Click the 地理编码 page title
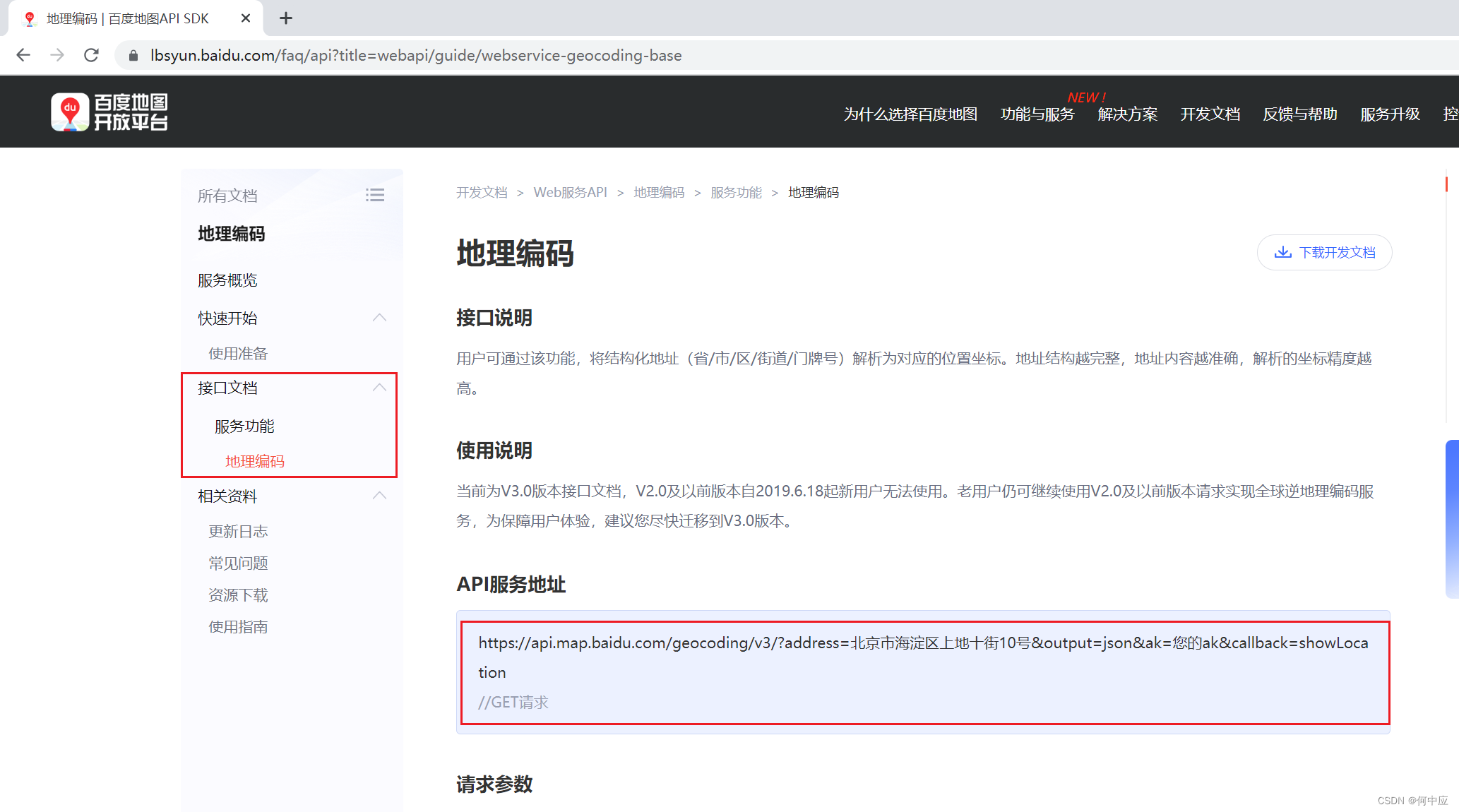The width and height of the screenshot is (1459, 812). pyautogui.click(x=516, y=253)
